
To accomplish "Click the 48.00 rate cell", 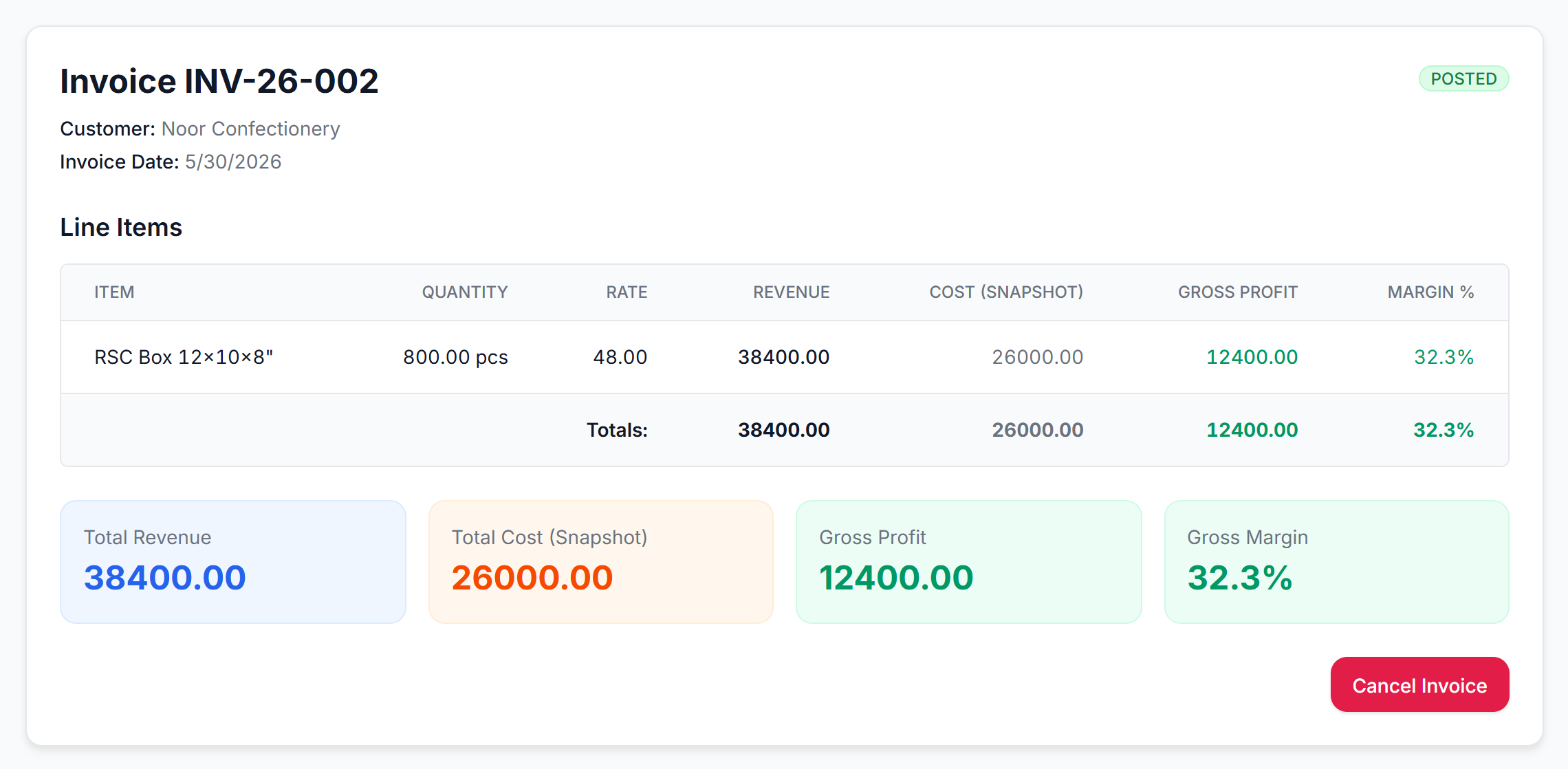I will coord(620,357).
